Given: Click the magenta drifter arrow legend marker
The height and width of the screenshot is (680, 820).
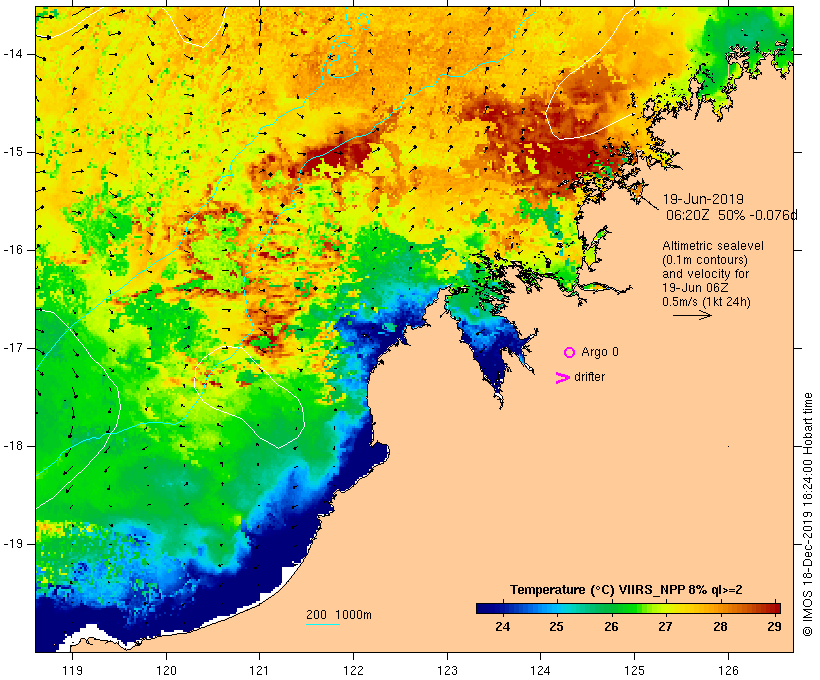Looking at the screenshot, I should point(563,378).
